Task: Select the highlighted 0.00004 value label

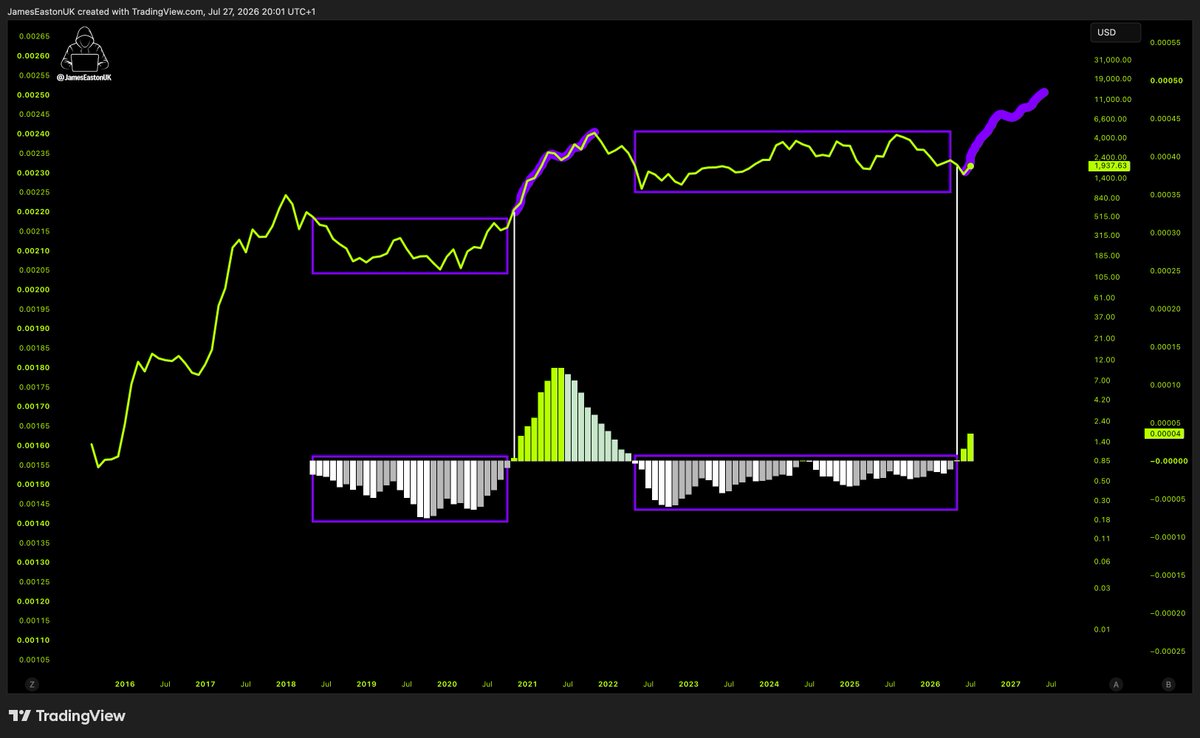Action: click(x=1165, y=434)
